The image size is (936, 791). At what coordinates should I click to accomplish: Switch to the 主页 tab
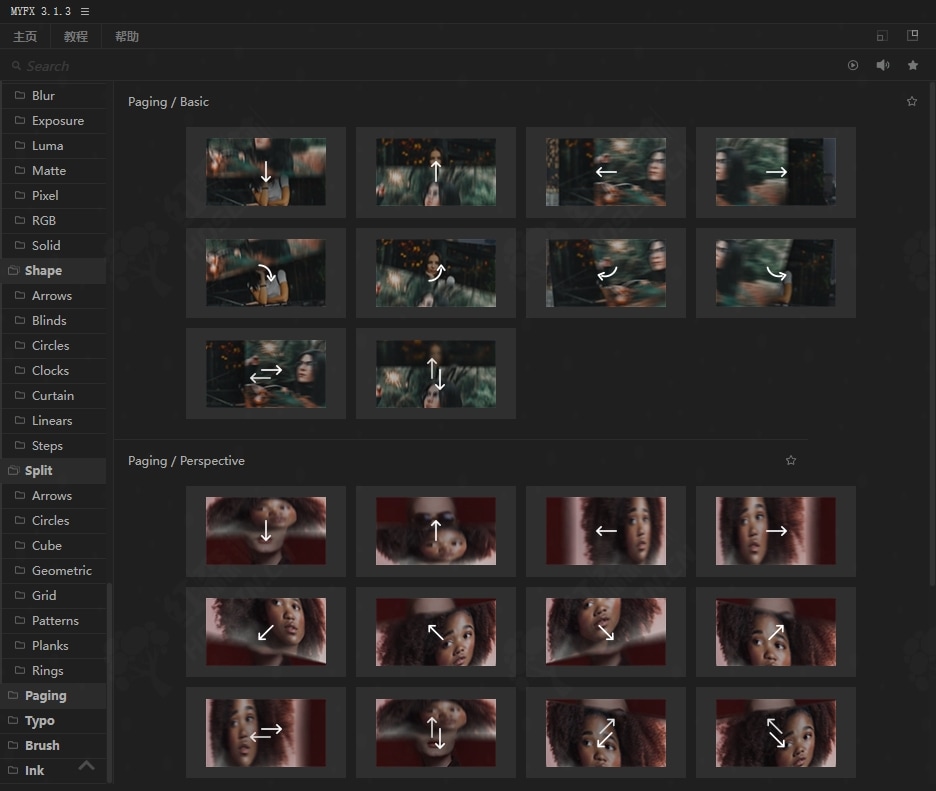[x=25, y=36]
